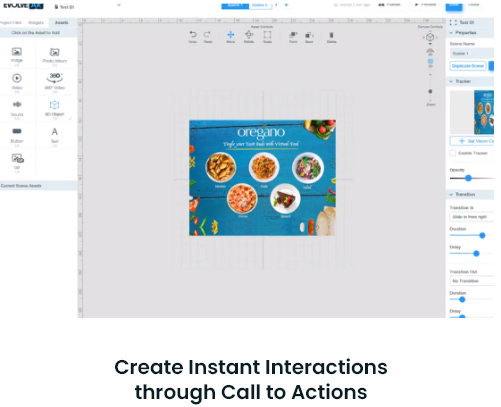
Task: Click the fullscreen brackets icon in properties header
Action: [453, 22]
